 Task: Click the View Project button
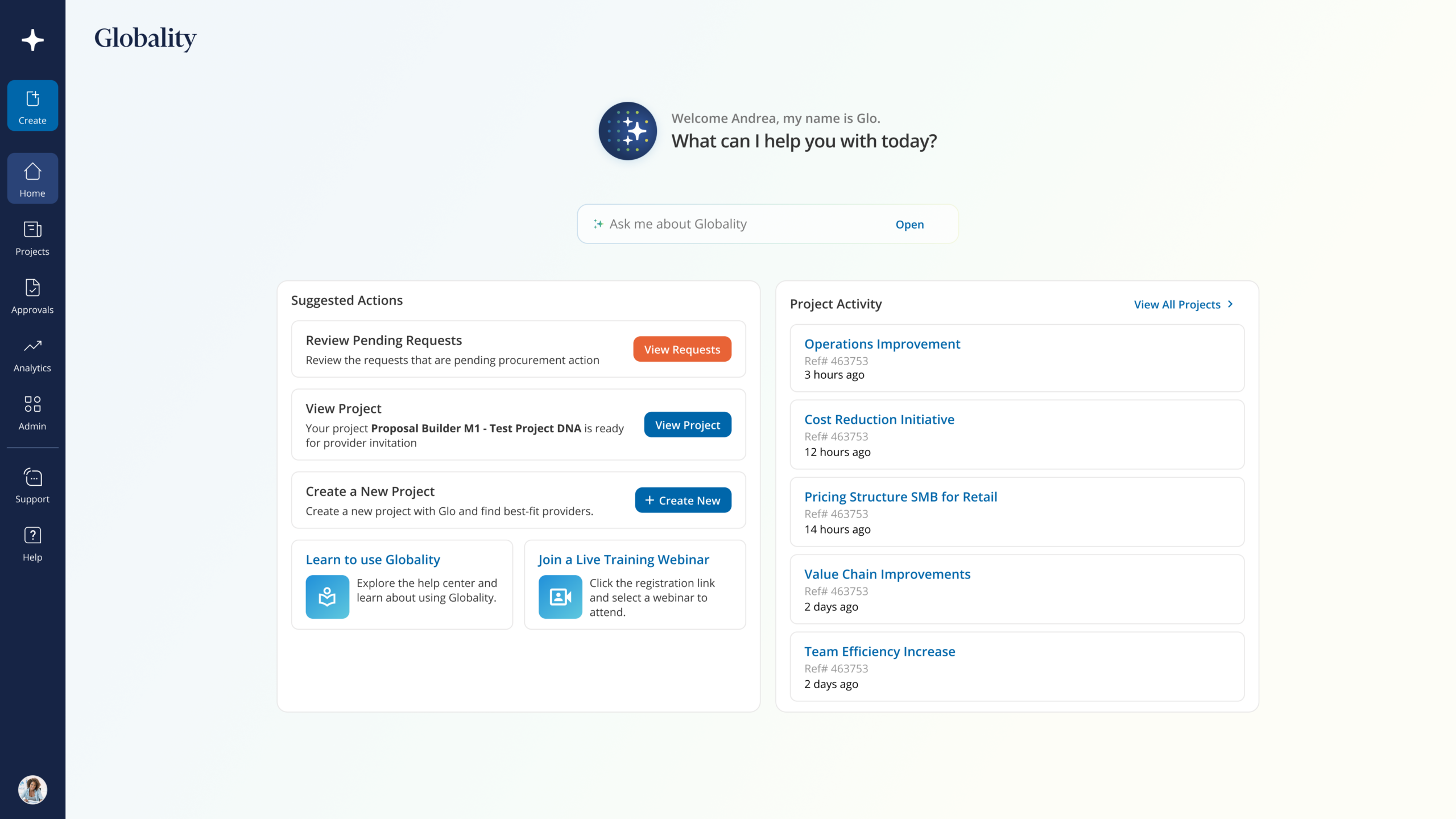click(x=687, y=425)
